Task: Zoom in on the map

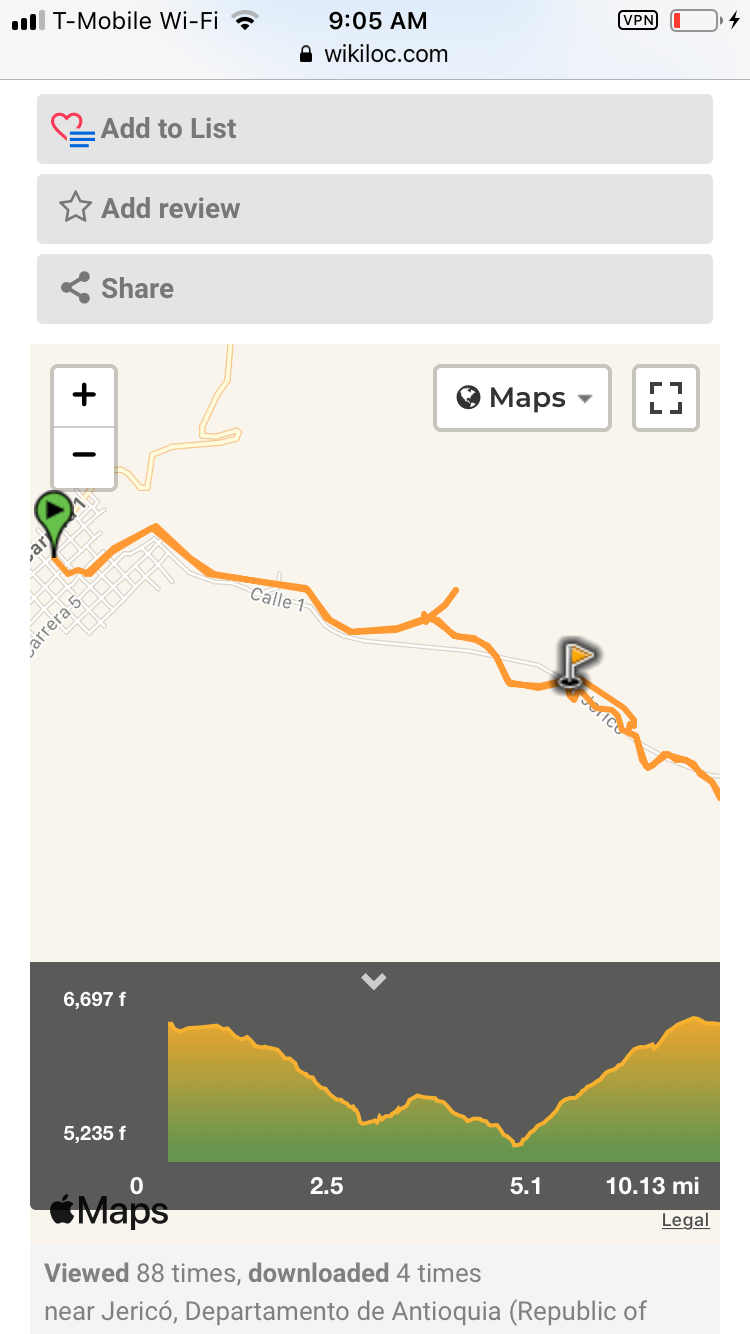Action: 84,395
